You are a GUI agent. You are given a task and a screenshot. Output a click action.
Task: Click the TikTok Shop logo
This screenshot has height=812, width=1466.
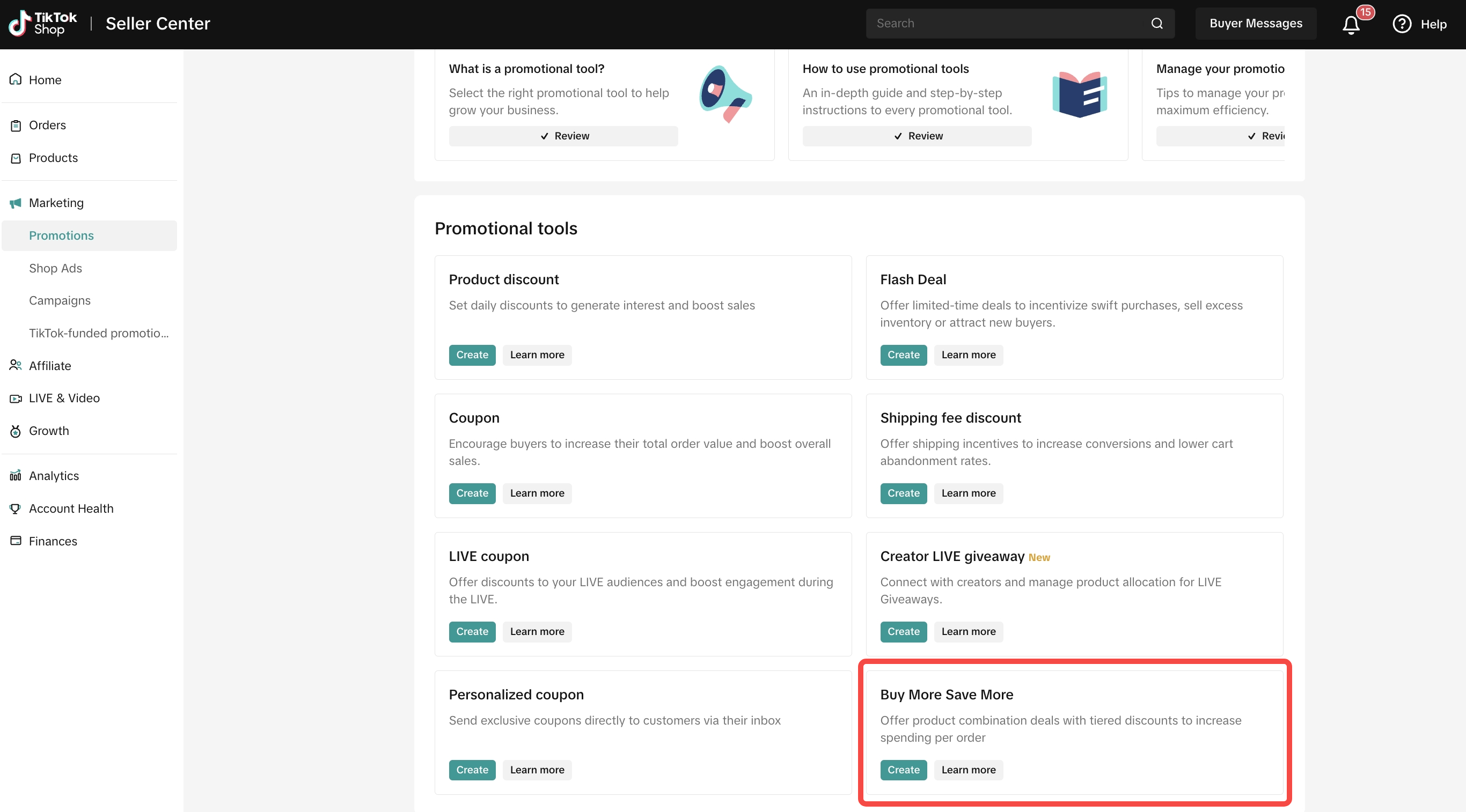pos(43,23)
